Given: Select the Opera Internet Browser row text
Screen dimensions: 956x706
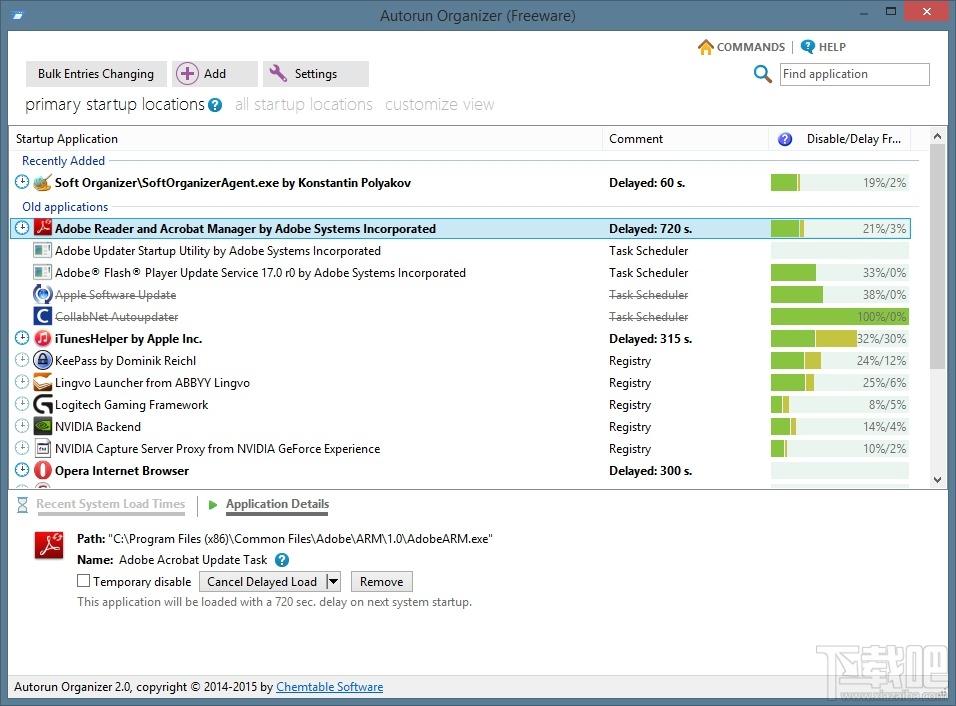Looking at the screenshot, I should click(122, 471).
